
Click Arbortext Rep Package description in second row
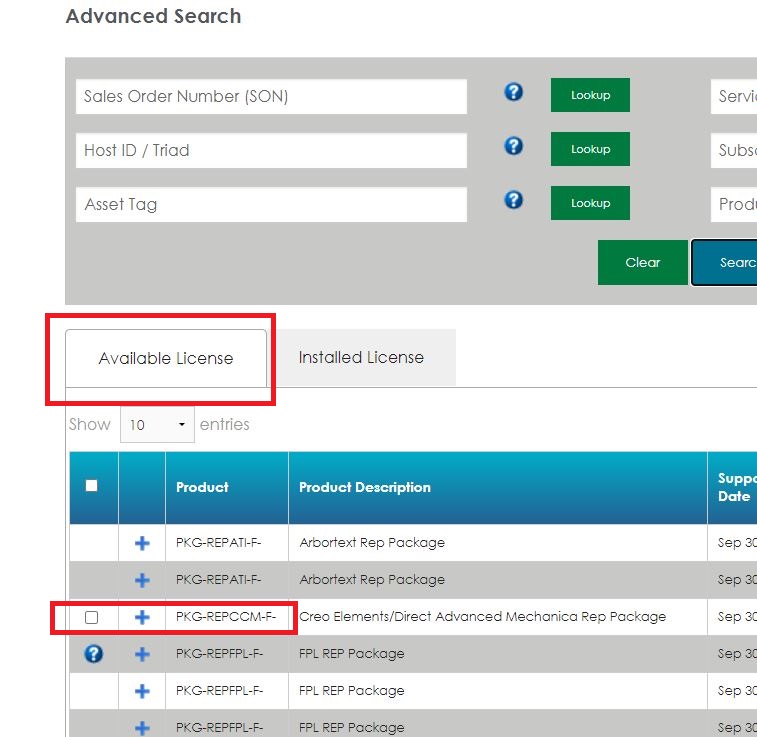(x=372, y=580)
